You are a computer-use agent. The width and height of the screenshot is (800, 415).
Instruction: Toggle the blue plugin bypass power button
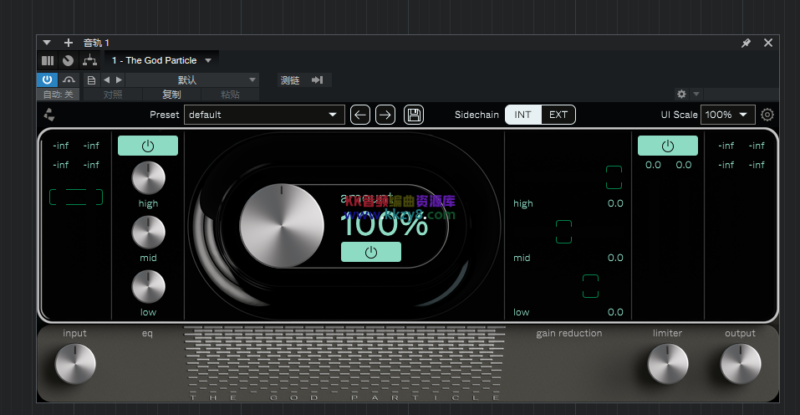tap(47, 80)
